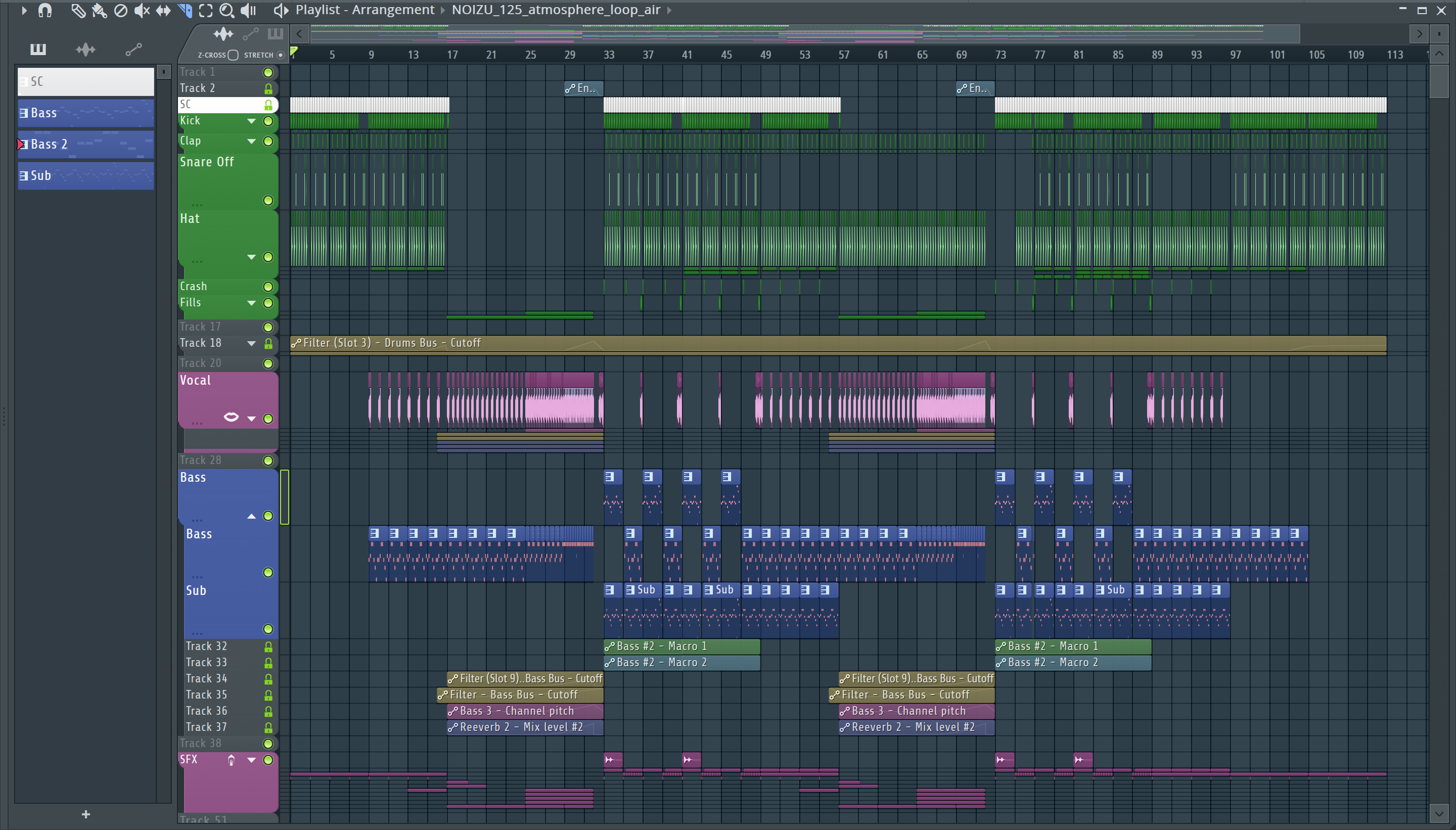Switch clip focus to pattern clips
This screenshot has height=830, width=1456.
pyautogui.click(x=276, y=34)
